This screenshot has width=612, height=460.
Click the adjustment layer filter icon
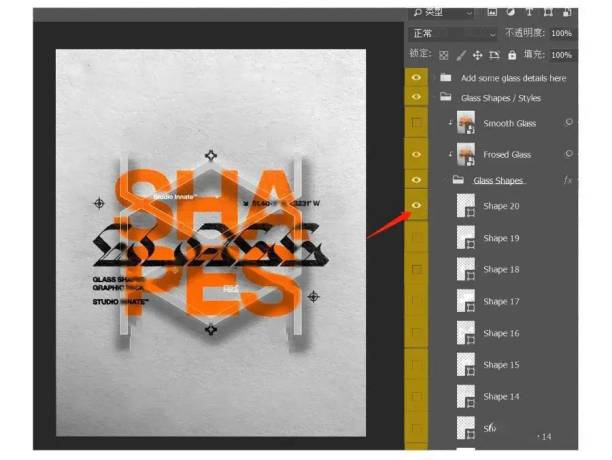pos(510,12)
